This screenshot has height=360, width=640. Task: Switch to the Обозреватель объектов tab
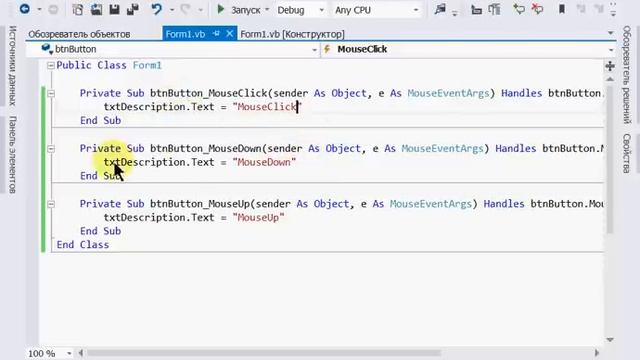click(79, 34)
